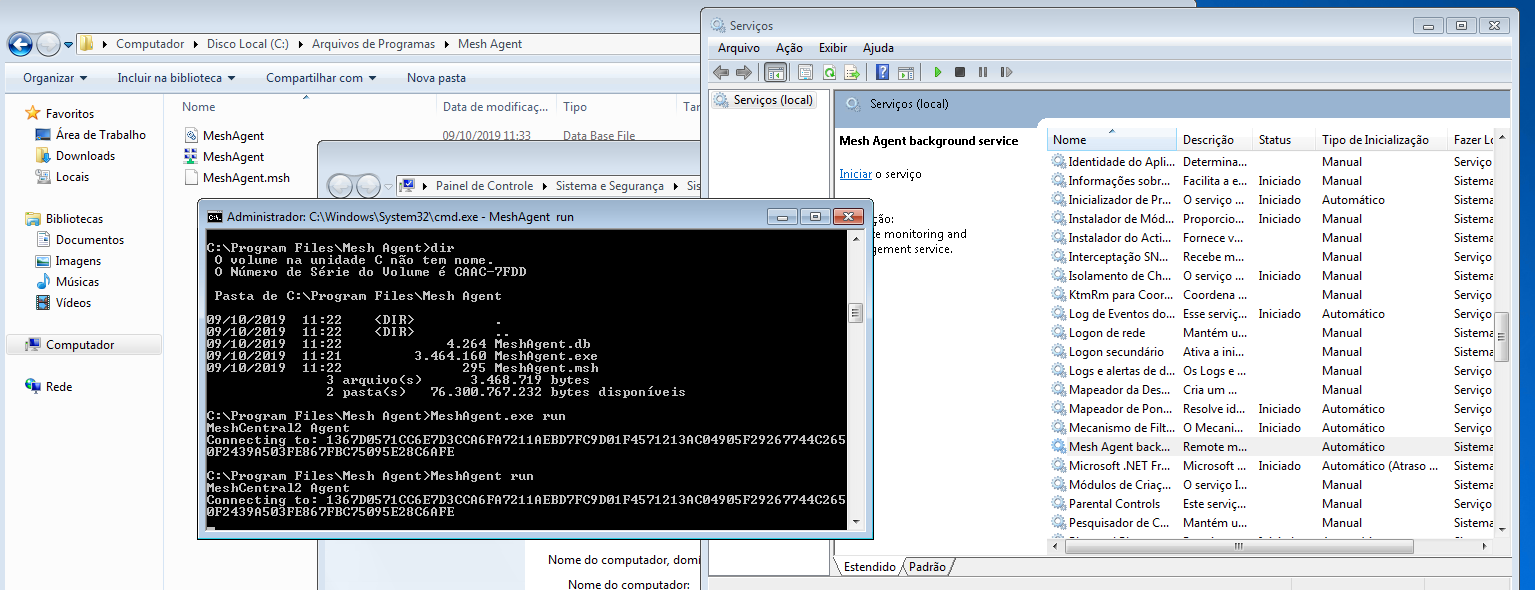Open Incluir na biblioteca dropdown
This screenshot has height=590, width=1535.
(176, 78)
